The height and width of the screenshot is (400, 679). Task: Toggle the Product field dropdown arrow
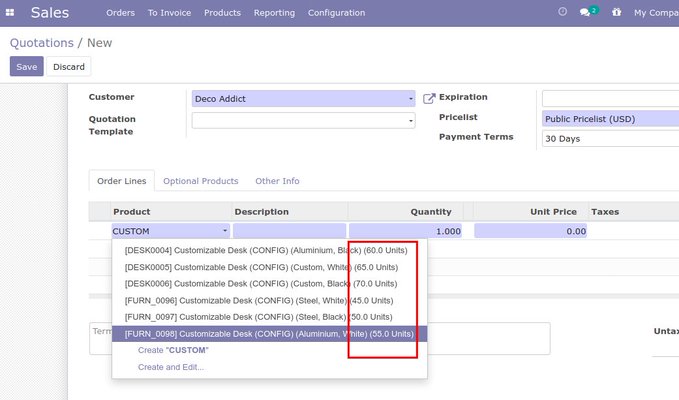(x=225, y=231)
